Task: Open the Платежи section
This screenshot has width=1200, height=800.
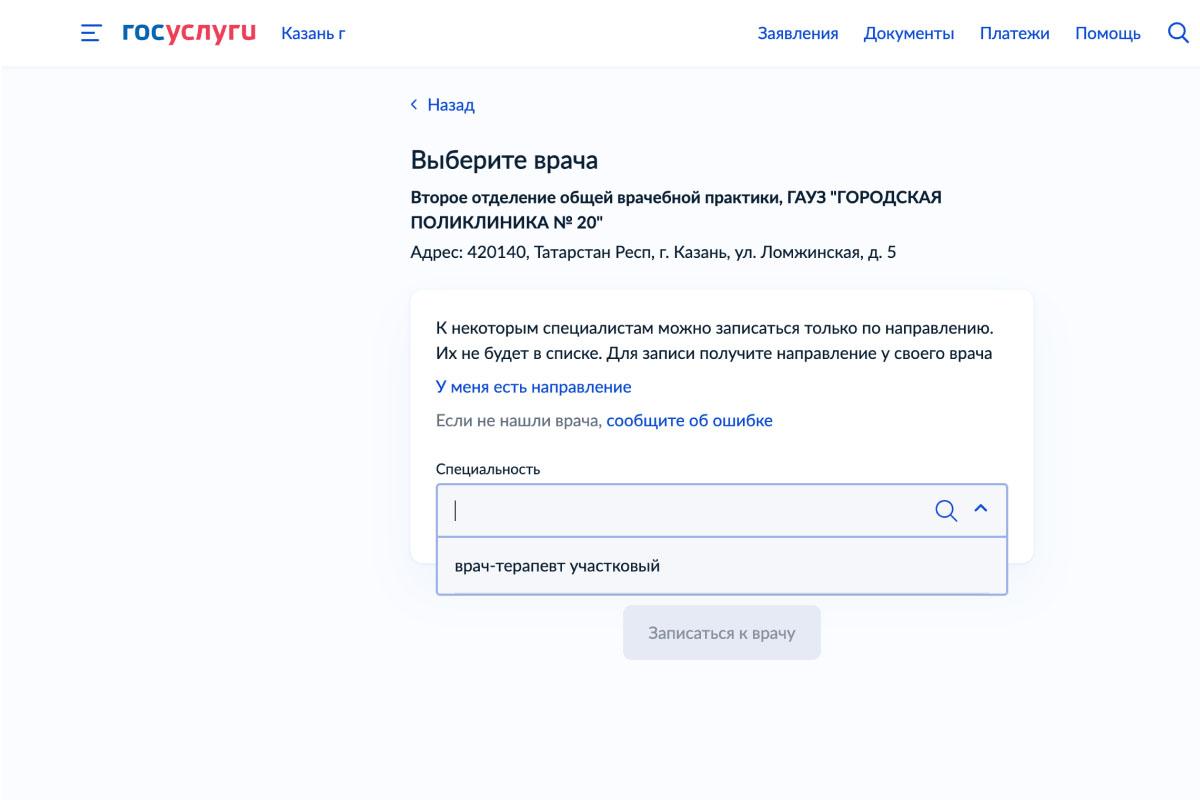Action: point(1014,34)
